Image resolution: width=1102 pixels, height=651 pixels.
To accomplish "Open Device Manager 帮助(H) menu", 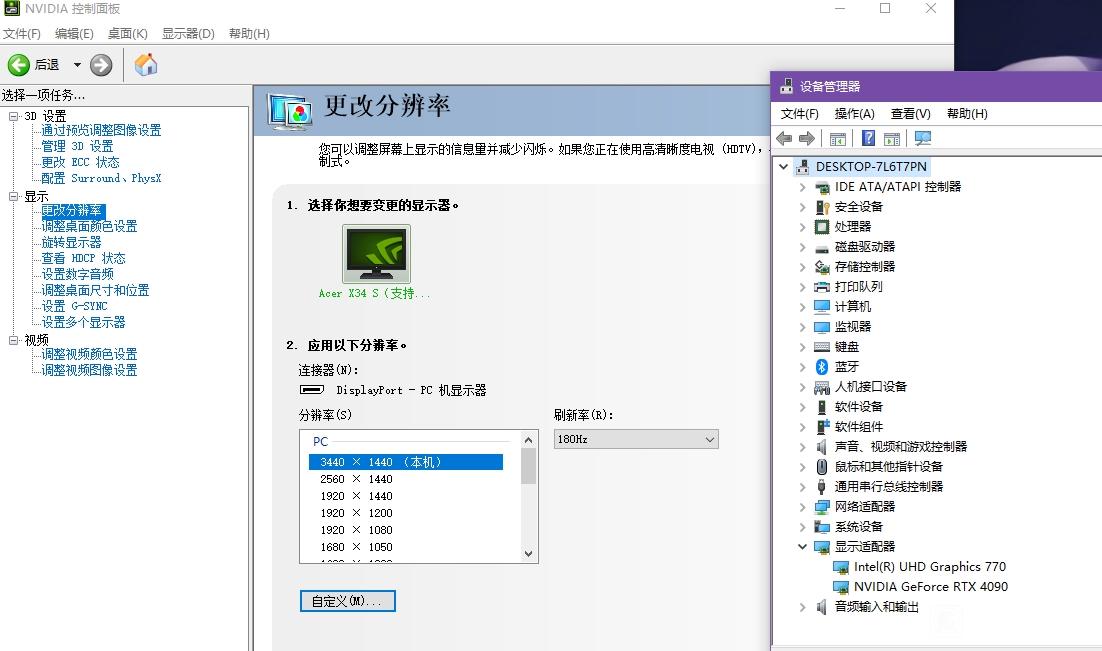I will (967, 114).
